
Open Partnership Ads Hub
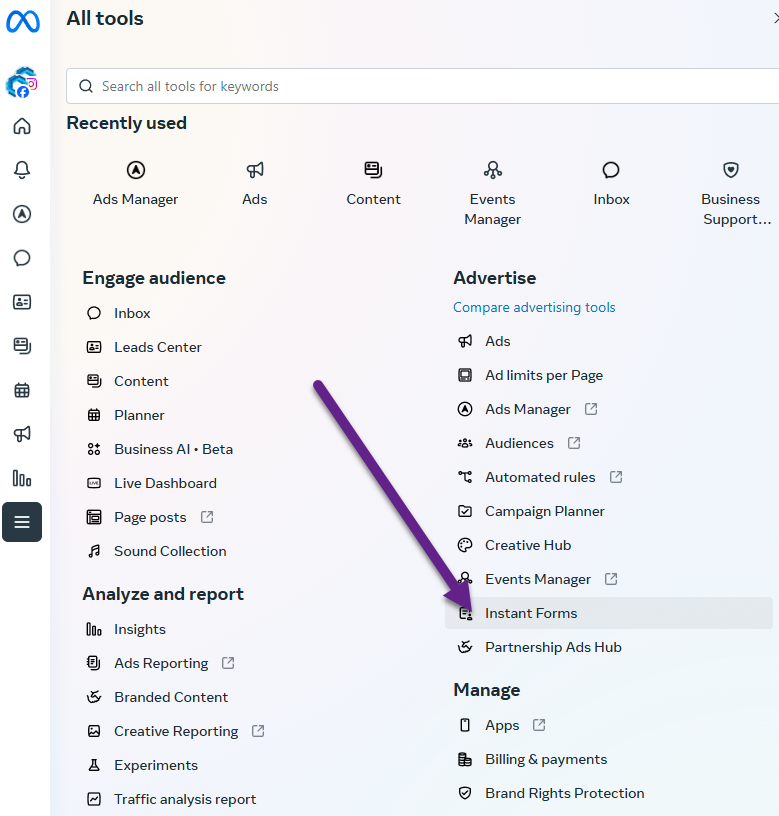(553, 647)
